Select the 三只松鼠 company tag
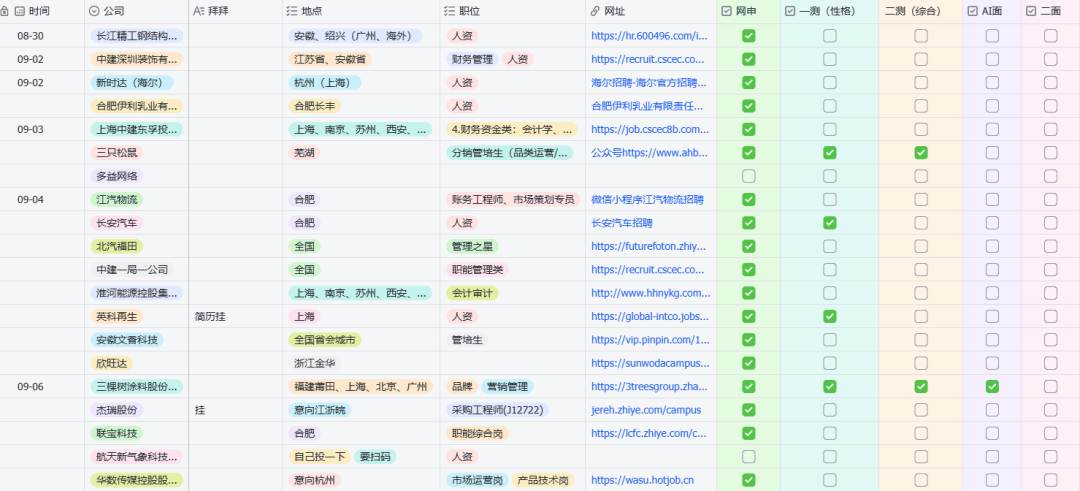The width and height of the screenshot is (1080, 491). point(116,153)
